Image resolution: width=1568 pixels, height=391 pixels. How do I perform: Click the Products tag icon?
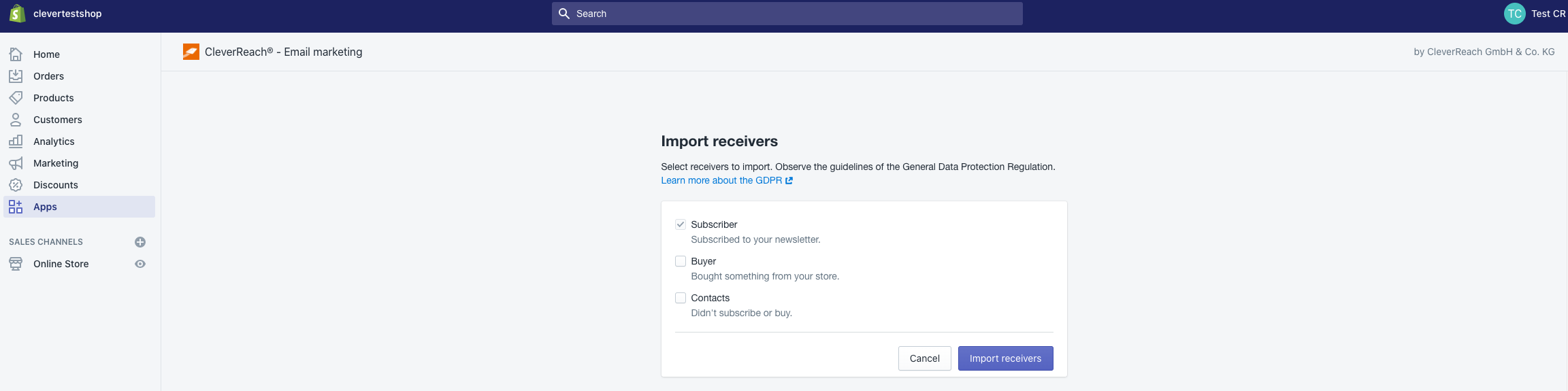(x=16, y=98)
